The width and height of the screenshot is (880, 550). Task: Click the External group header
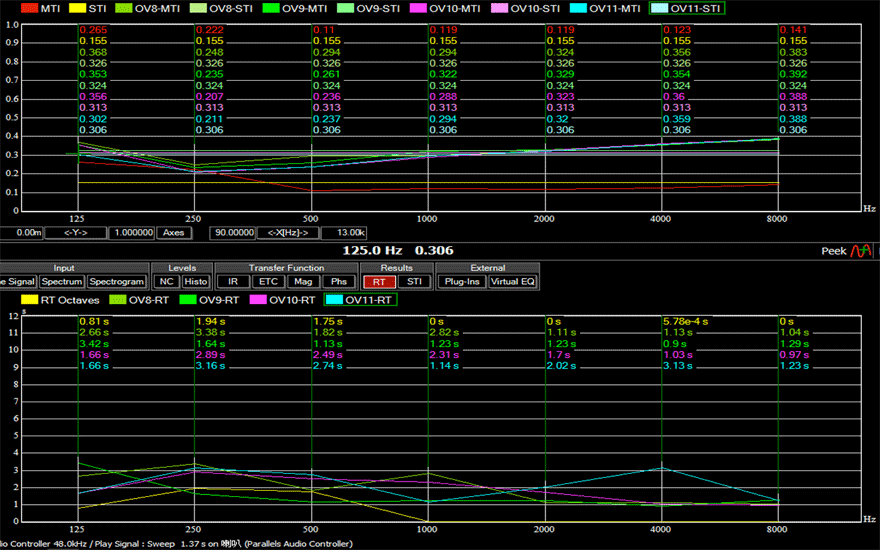[488, 268]
